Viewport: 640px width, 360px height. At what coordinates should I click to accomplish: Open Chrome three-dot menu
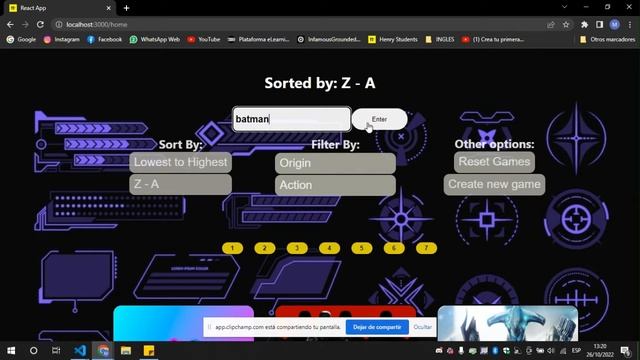630,24
